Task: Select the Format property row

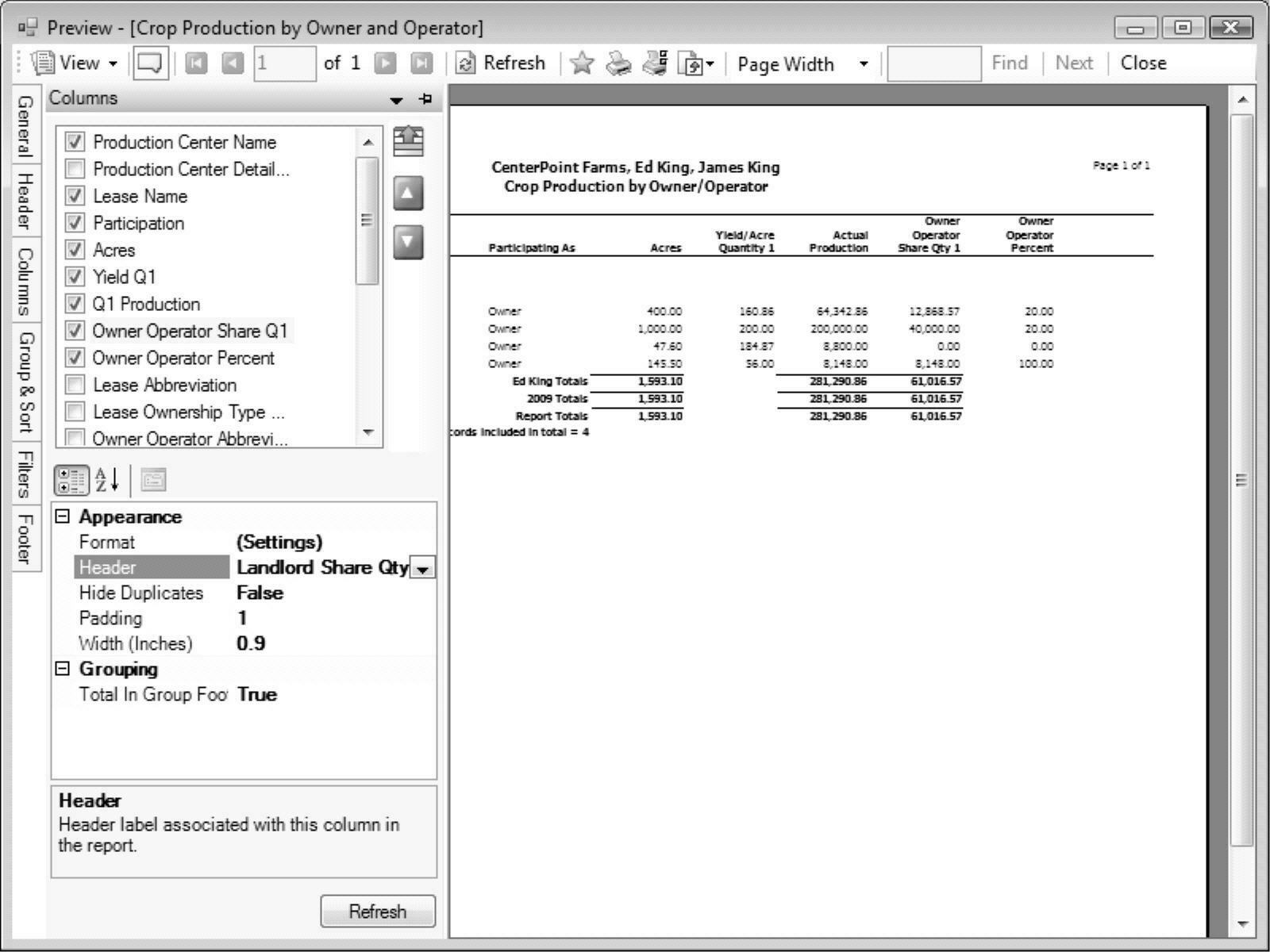Action: pyautogui.click(x=244, y=543)
